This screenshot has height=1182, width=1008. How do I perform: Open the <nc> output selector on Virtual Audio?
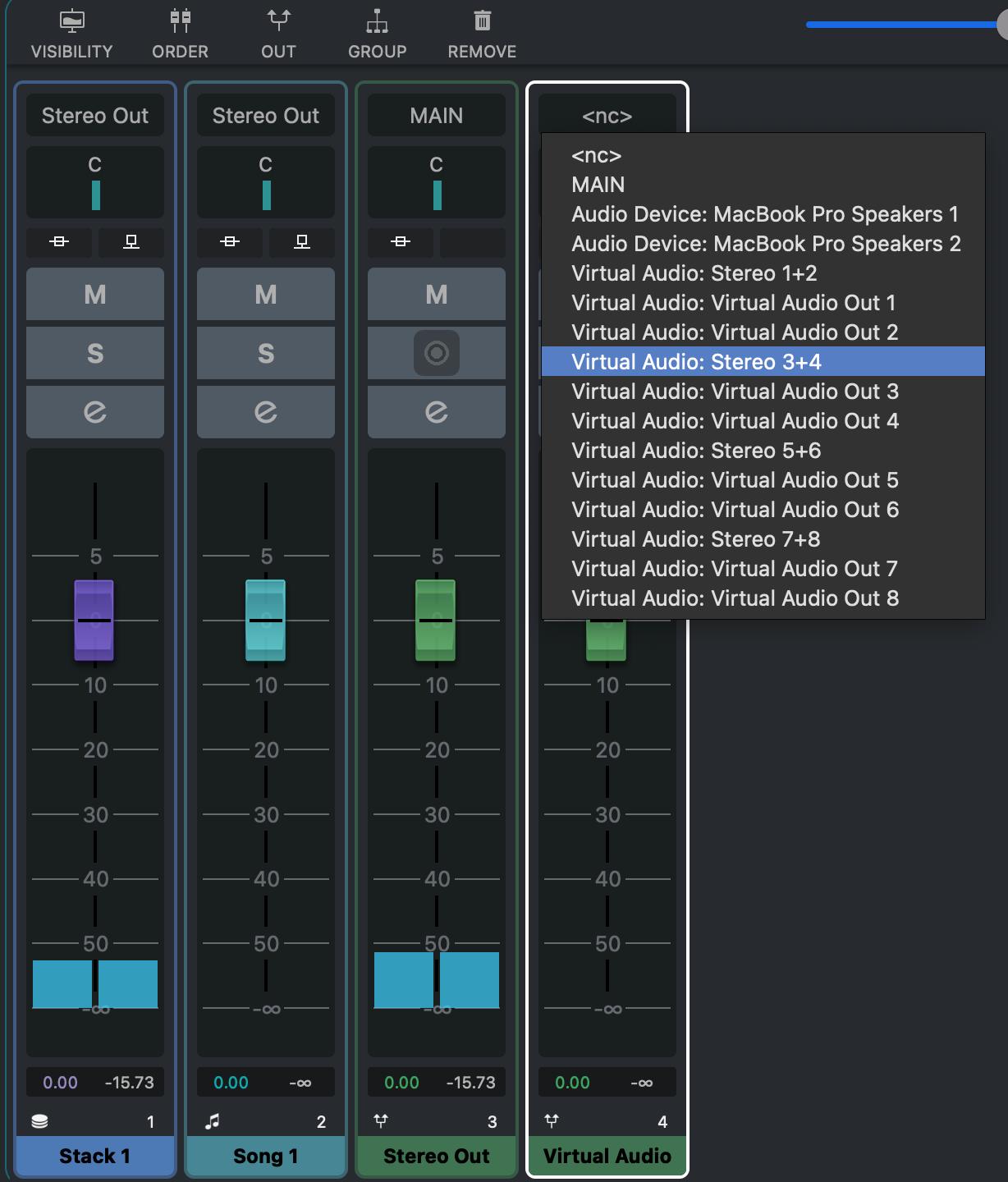[607, 115]
